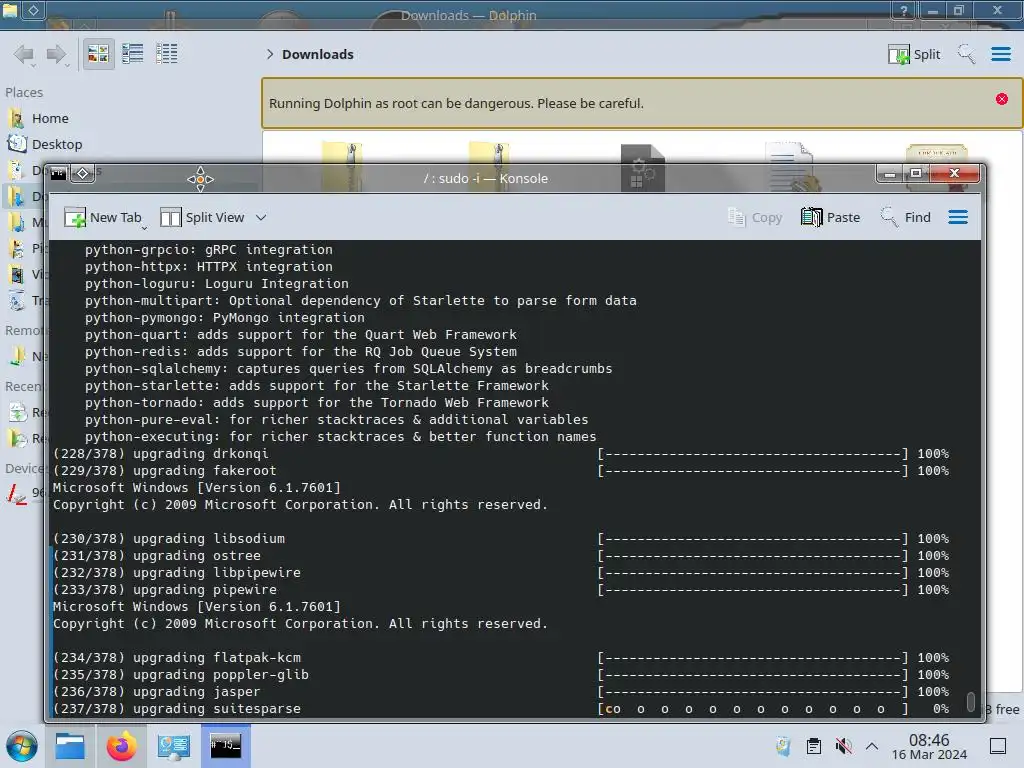Go forward in Dolphin navigation
Screen dimensions: 1024x768
57,54
